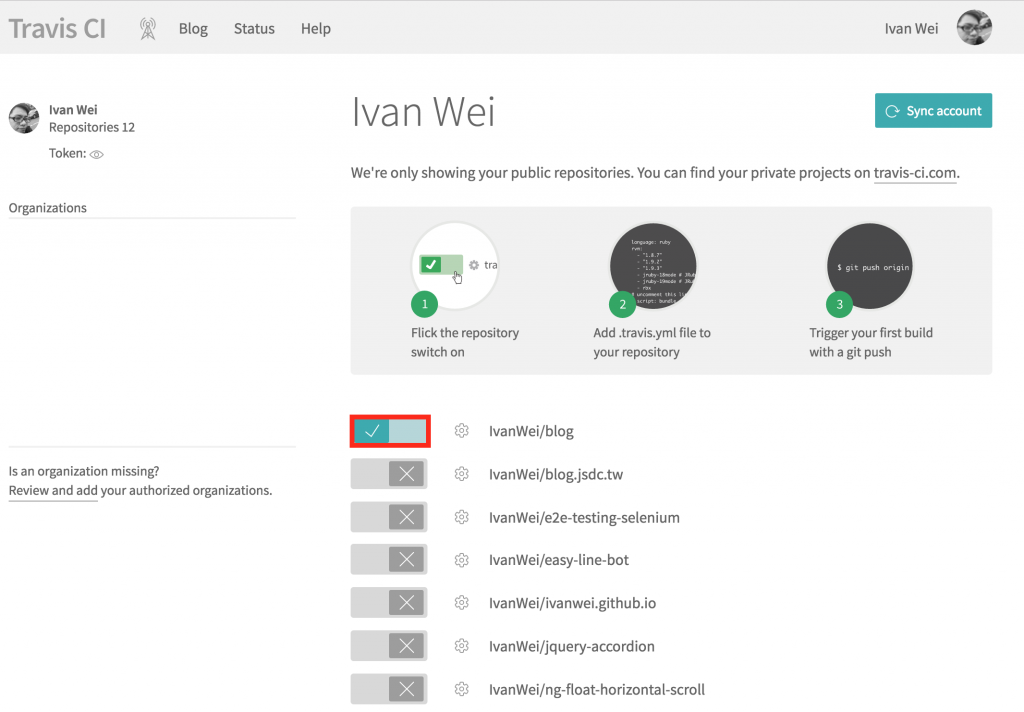
Task: Click the 'Flick the repository switch on' text
Action: (x=465, y=342)
